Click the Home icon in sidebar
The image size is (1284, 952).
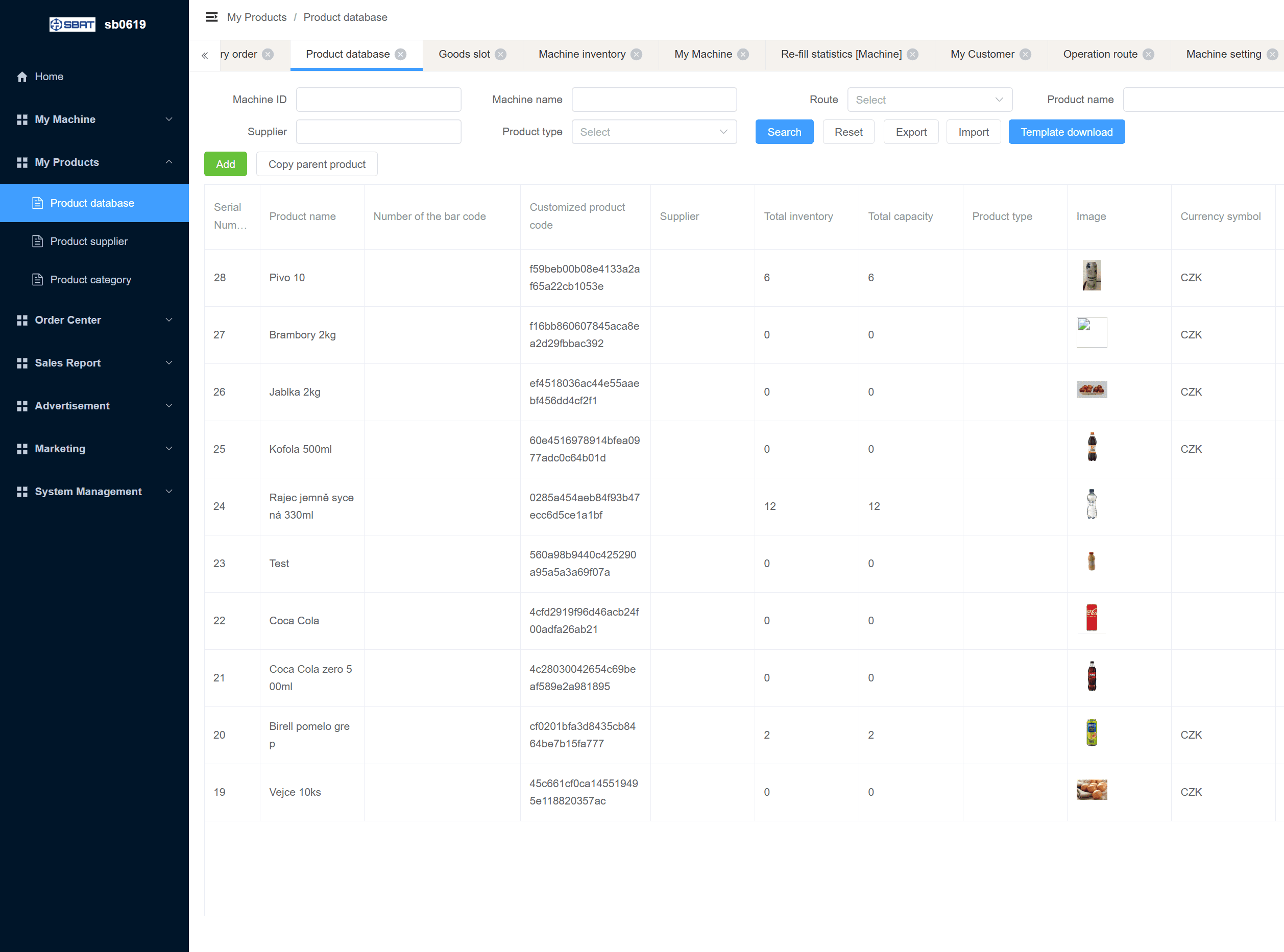[22, 77]
